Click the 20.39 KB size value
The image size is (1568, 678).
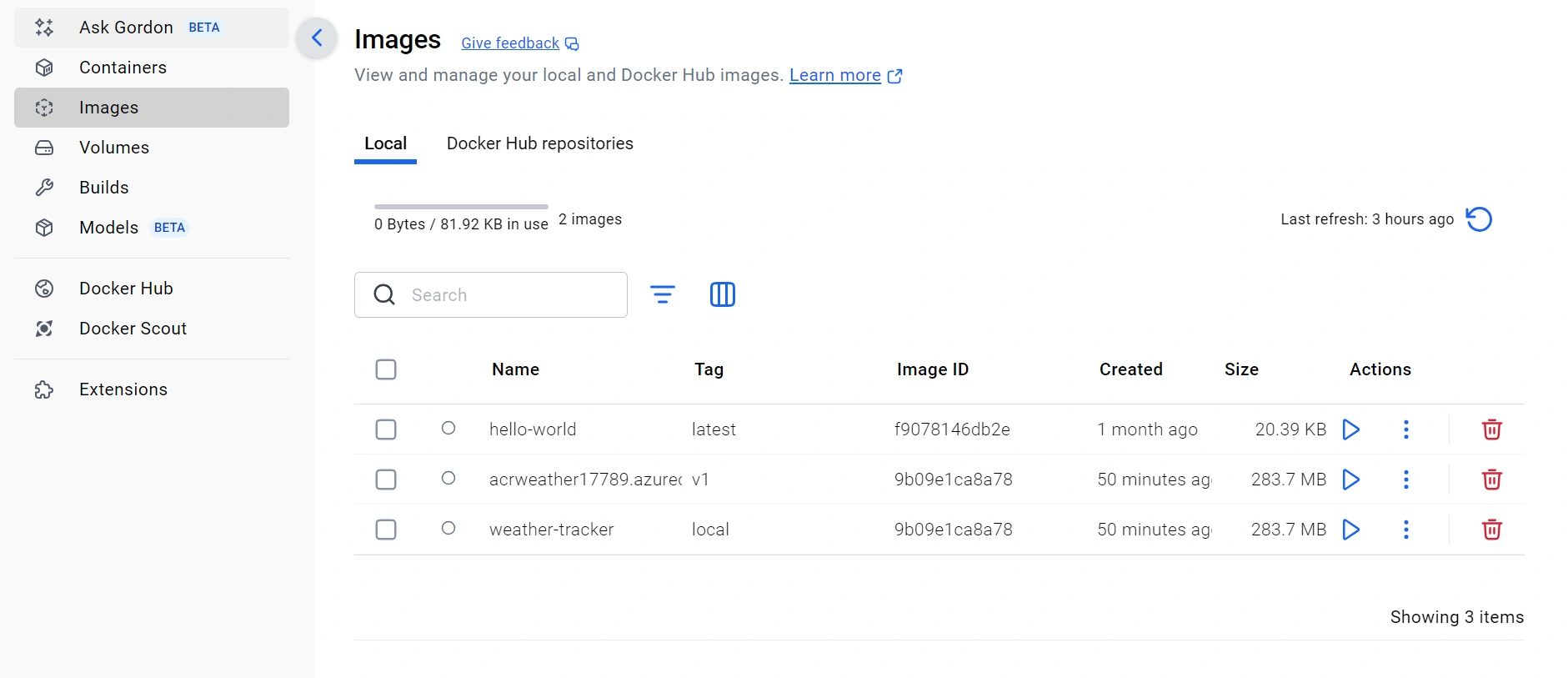point(1290,429)
